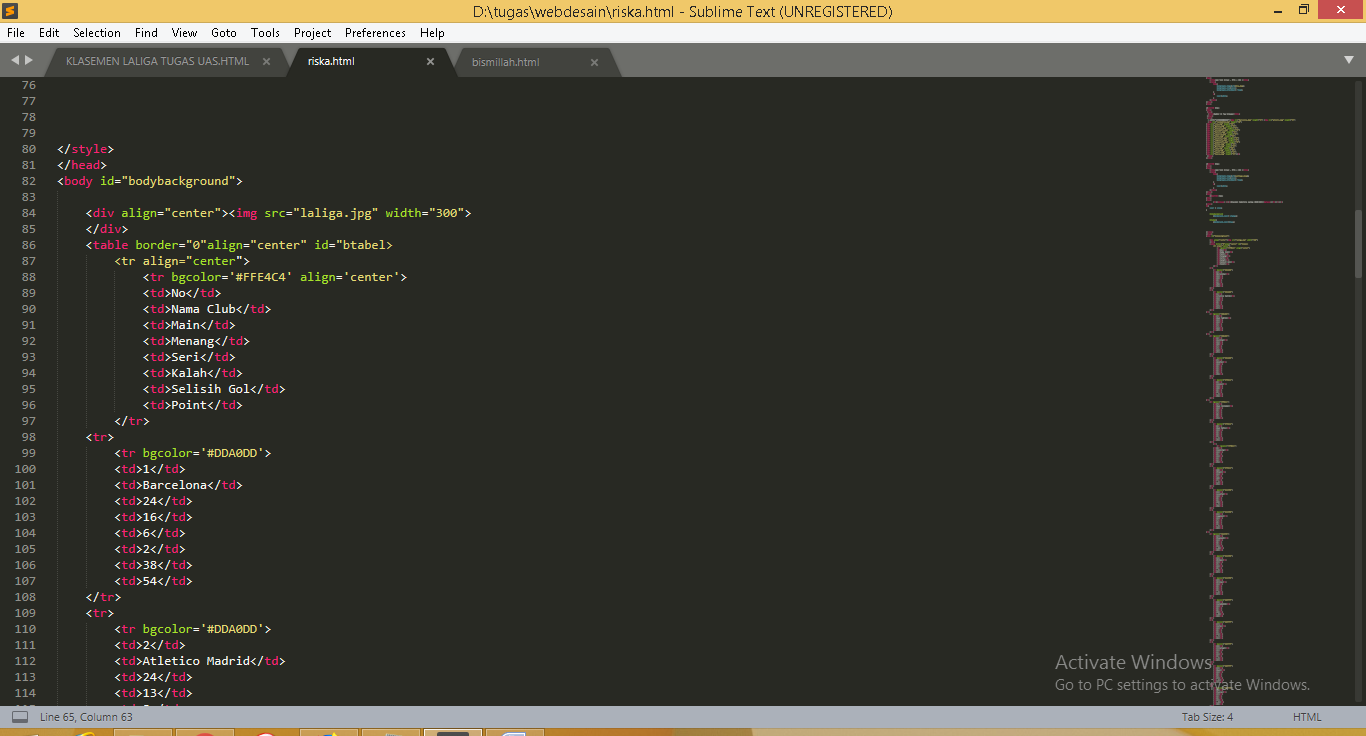Screen dimensions: 1366x736
Task: Click the vertical scrollbar thumb
Action: 1358,243
